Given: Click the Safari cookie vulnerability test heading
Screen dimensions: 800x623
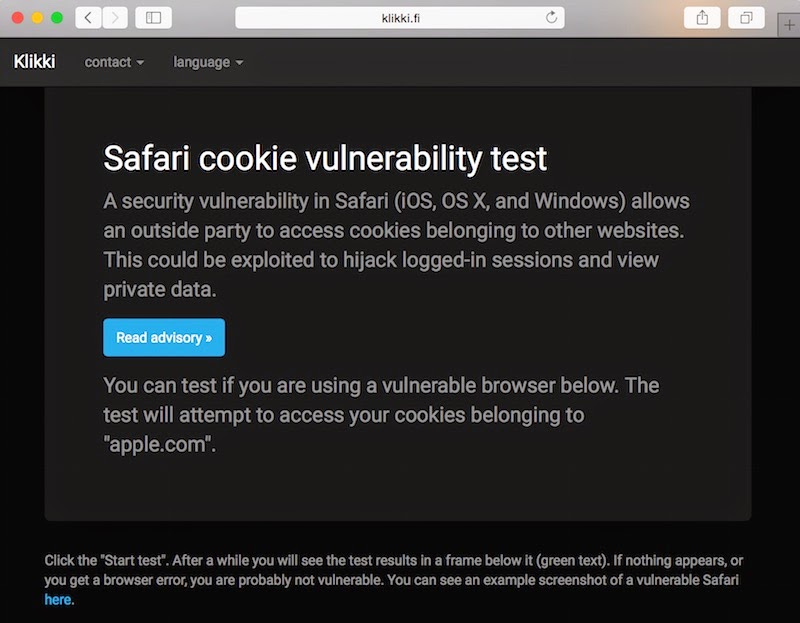Looking at the screenshot, I should pos(325,158).
